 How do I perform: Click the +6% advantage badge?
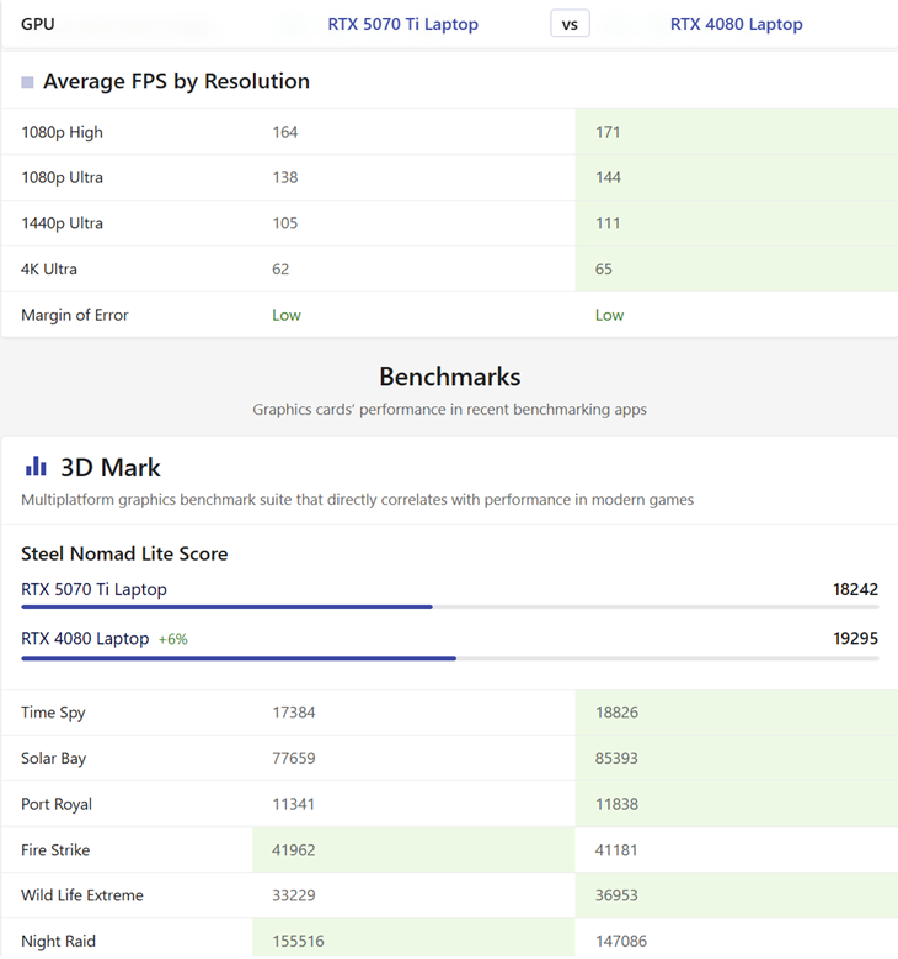point(173,640)
